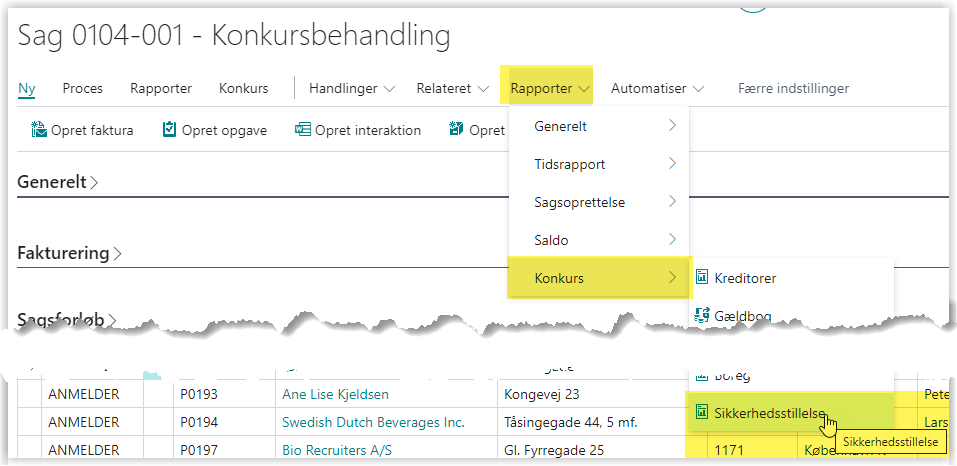Open Swedish Dutch Beverages Inc. link
957x466 pixels.
[x=373, y=422]
